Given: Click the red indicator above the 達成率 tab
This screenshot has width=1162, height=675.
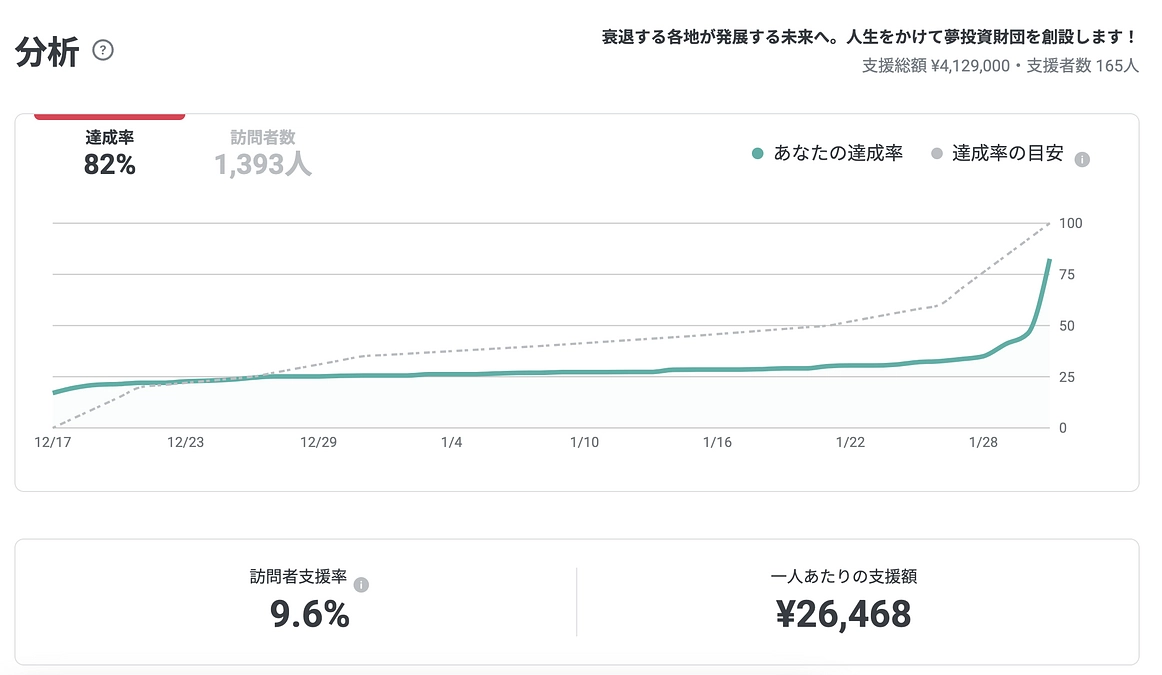Looking at the screenshot, I should click(109, 116).
